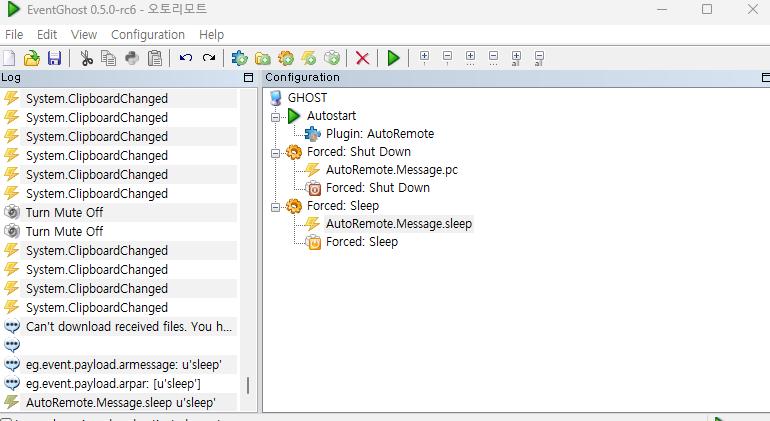Click the Undo arrow in the toolbar
770x421 pixels.
[x=186, y=58]
